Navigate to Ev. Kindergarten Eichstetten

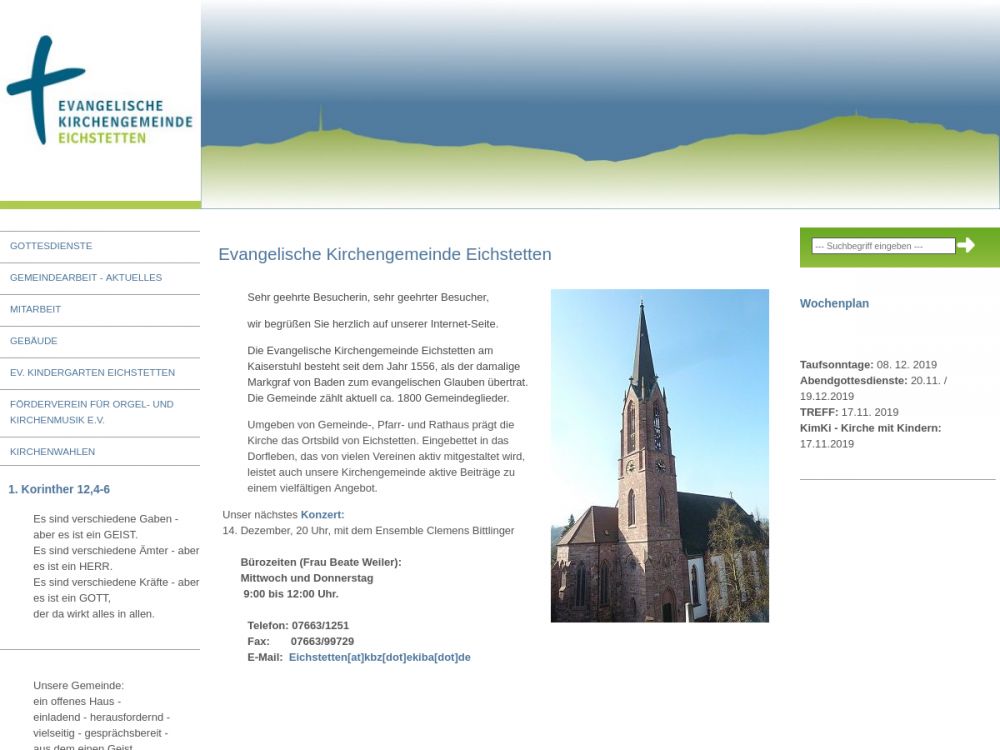pos(92,373)
